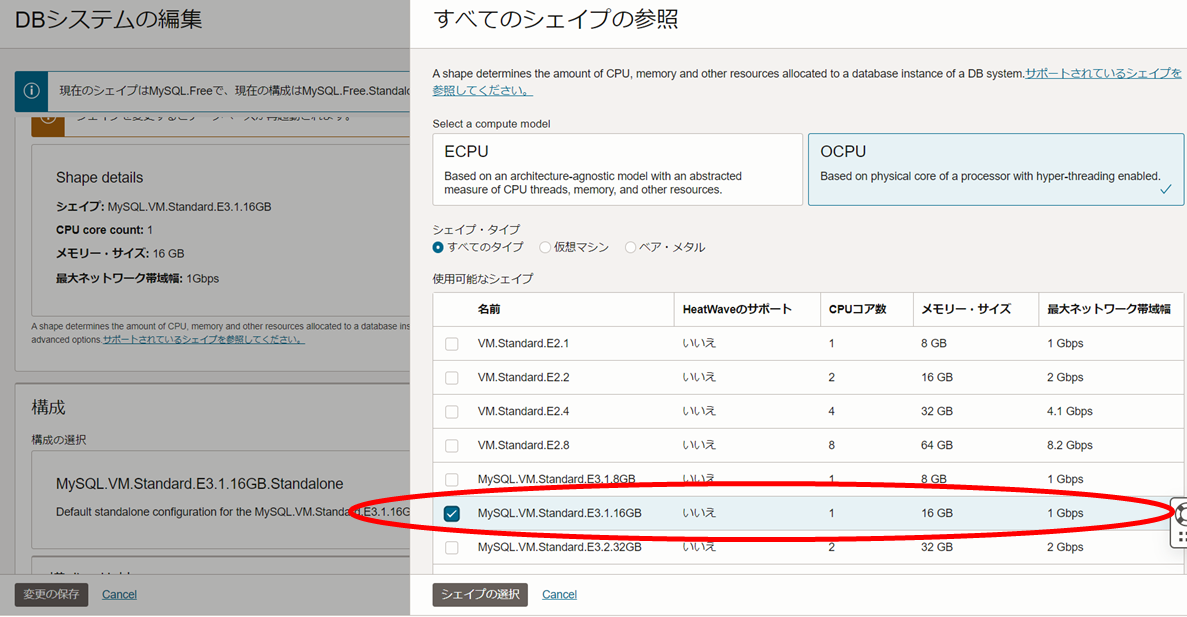The width and height of the screenshot is (1187, 617).
Task: Click the 64 GB memory cell
Action: 936,446
